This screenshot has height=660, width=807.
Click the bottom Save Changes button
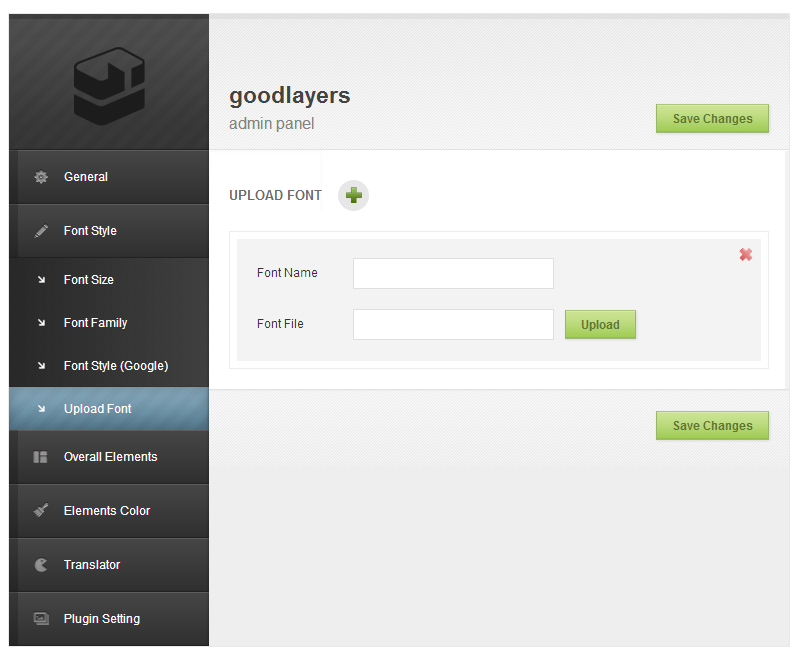pos(712,426)
